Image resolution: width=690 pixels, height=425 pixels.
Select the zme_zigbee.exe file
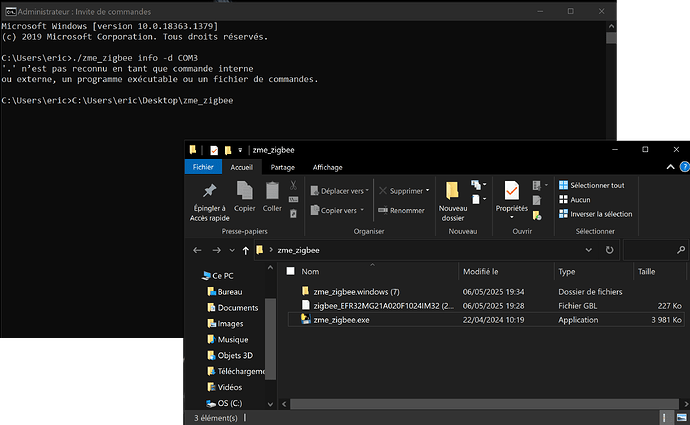pyautogui.click(x=341, y=320)
